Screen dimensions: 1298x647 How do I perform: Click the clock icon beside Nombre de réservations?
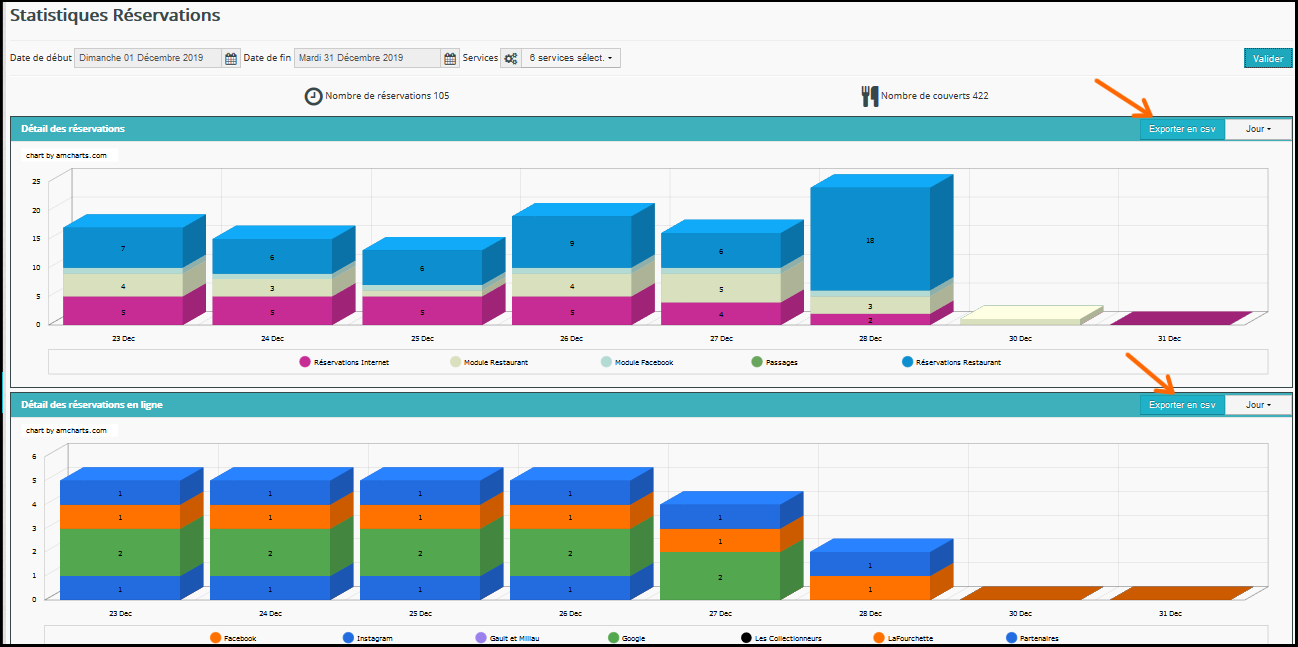point(314,96)
